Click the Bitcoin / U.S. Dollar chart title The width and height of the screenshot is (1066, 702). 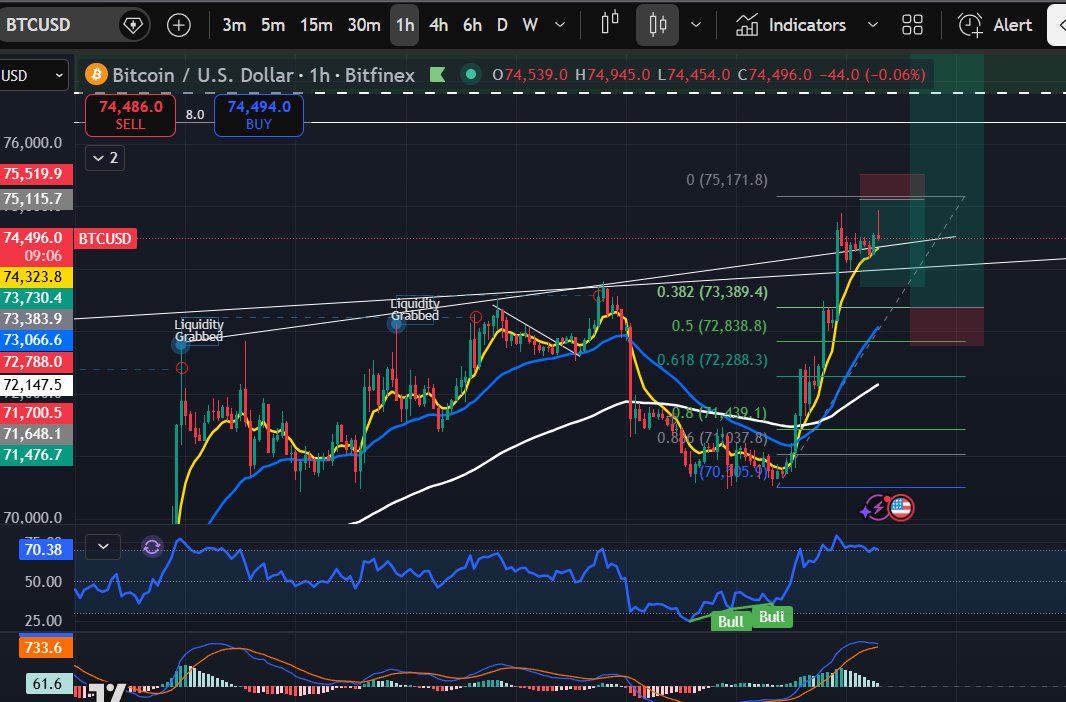click(263, 75)
